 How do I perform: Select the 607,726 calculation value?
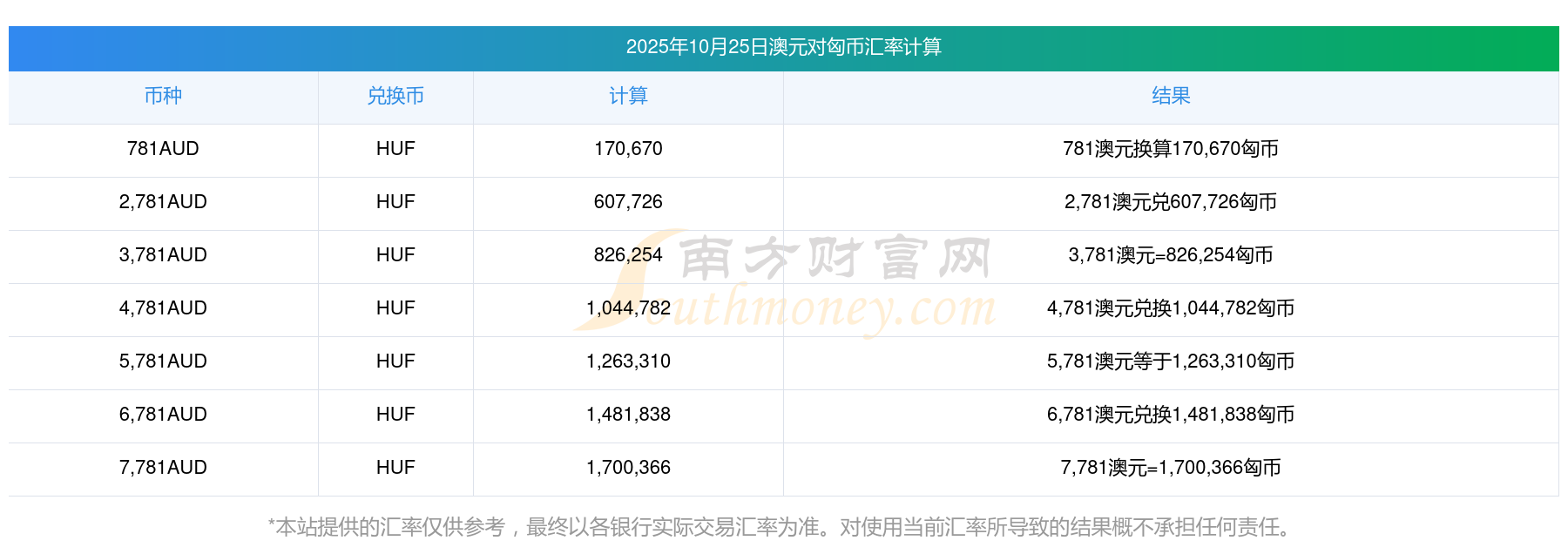tap(628, 202)
